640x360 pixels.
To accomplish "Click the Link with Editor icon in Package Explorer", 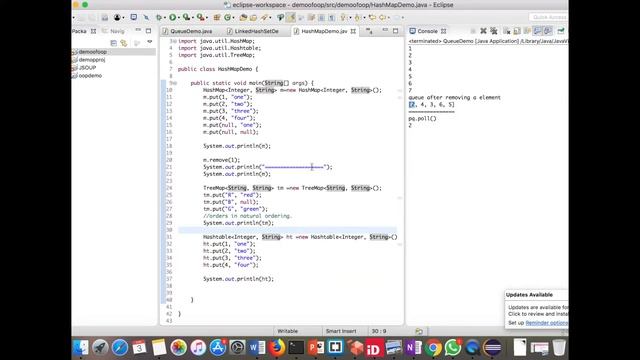I will 124,43.
